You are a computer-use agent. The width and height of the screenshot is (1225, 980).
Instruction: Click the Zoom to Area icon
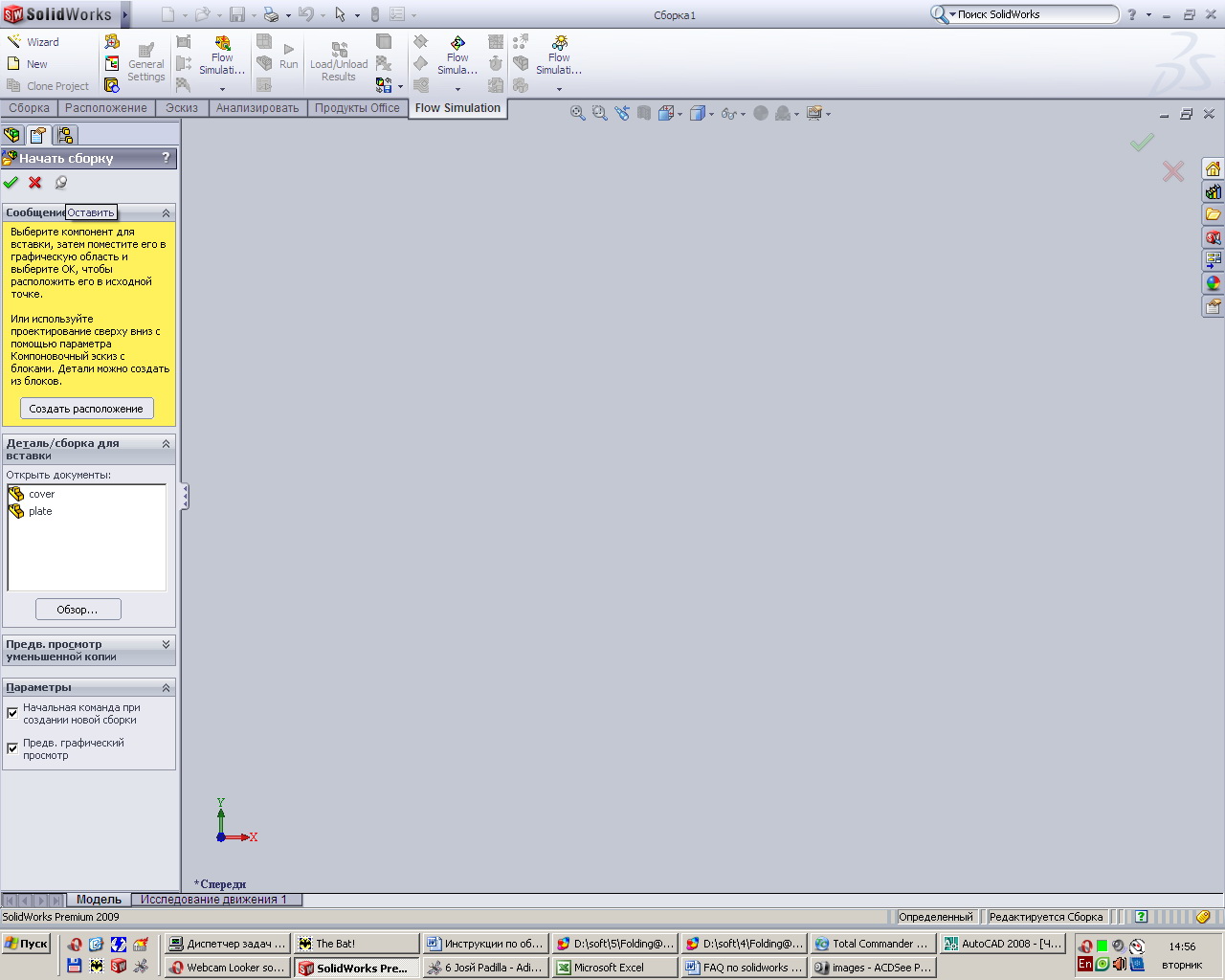pyautogui.click(x=599, y=113)
